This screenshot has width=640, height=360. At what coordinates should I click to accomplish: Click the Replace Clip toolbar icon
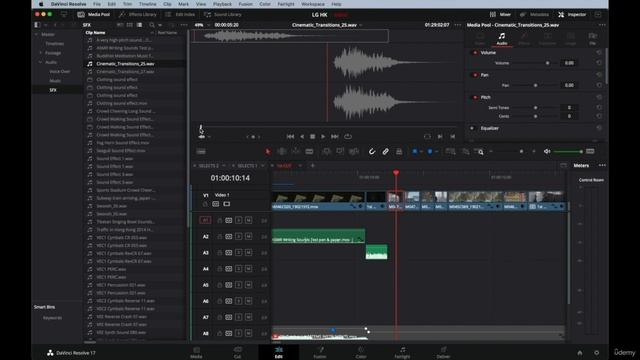click(354, 151)
